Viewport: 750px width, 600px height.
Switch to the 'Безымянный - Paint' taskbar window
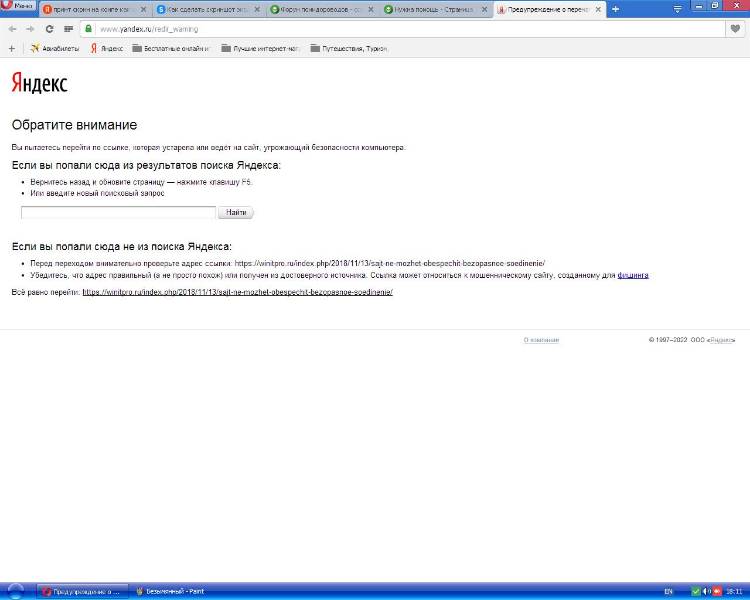point(170,591)
